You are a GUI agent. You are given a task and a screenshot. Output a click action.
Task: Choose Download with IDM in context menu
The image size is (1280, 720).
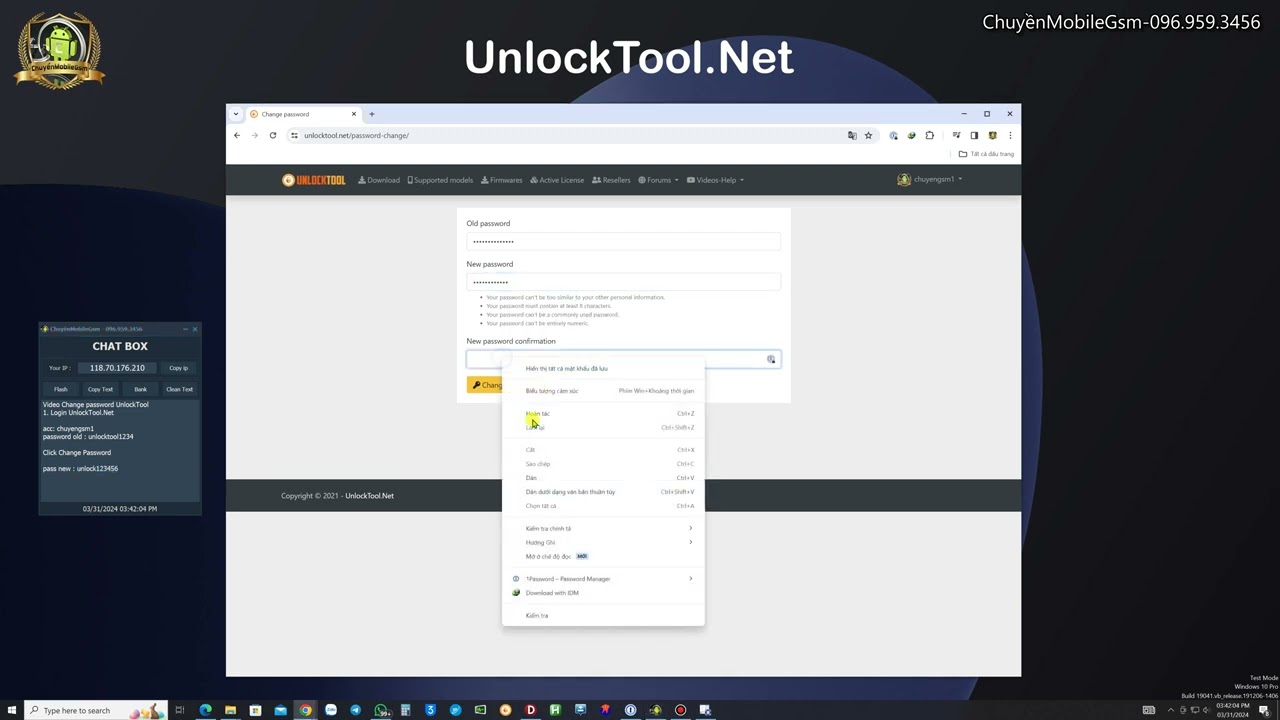coord(552,592)
